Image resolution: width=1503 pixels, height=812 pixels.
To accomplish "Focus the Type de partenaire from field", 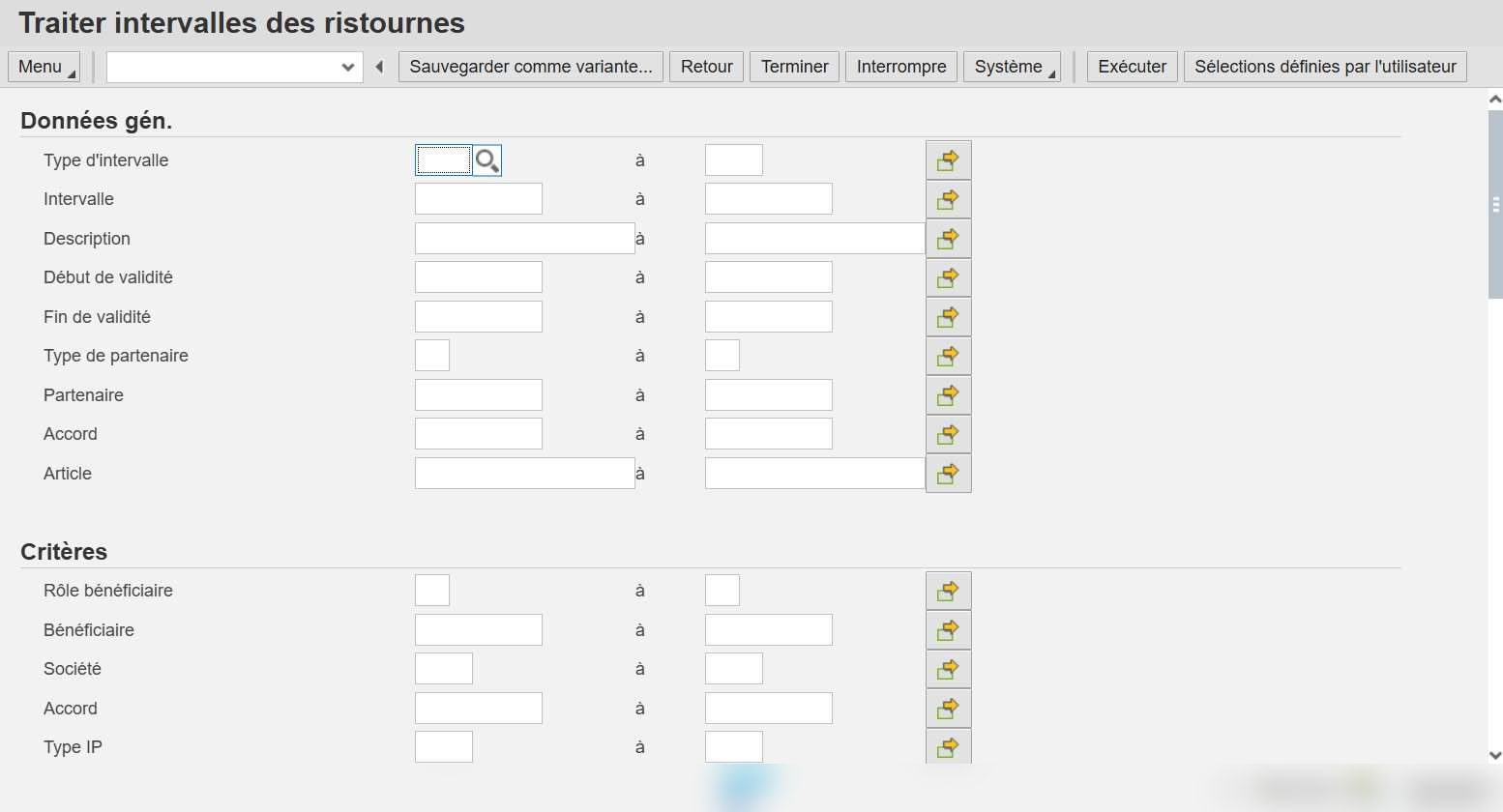I will 432,356.
